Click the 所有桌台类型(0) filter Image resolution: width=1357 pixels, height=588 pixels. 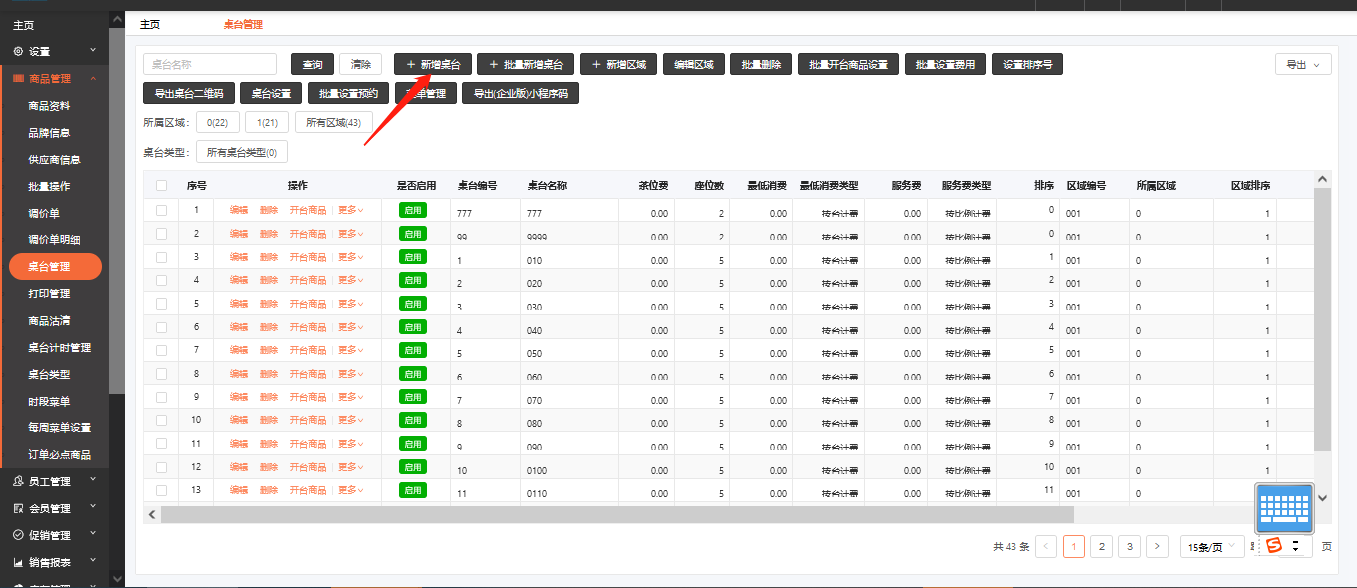pos(242,152)
